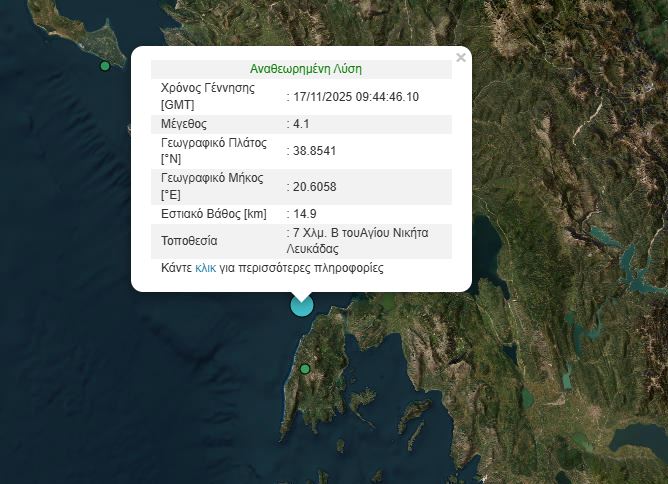The height and width of the screenshot is (484, 668).
Task: Click the "Γεωγραφικό Πλάτος [°N]" label
Action: click(213, 151)
